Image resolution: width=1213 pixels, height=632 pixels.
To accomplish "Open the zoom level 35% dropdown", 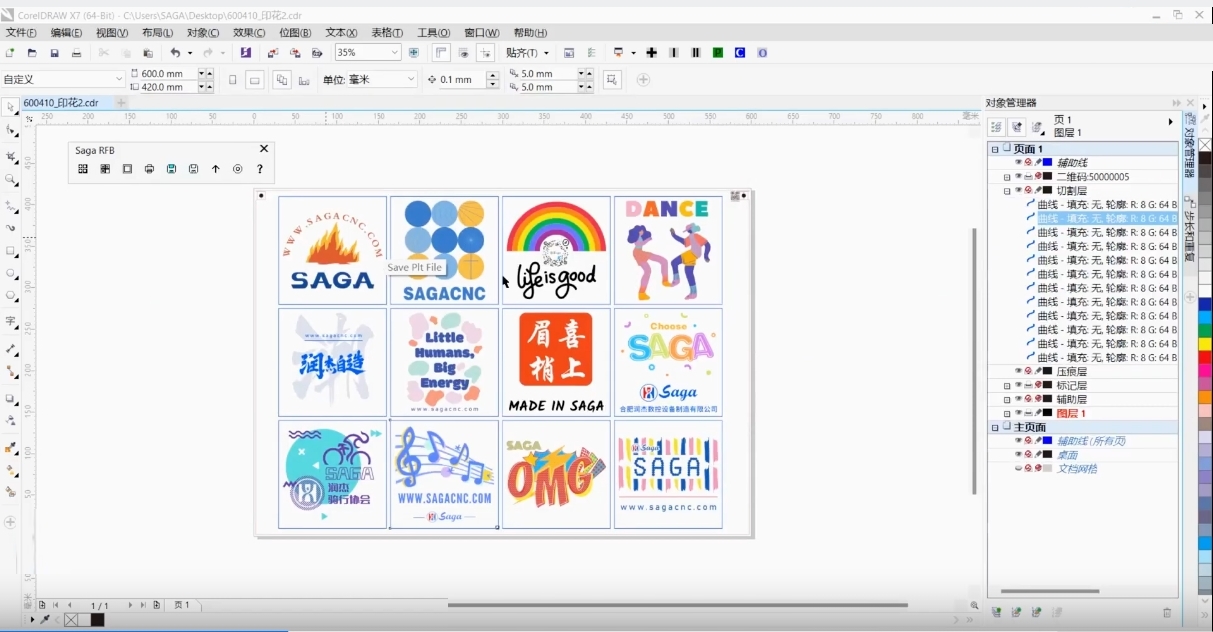I will 394,53.
